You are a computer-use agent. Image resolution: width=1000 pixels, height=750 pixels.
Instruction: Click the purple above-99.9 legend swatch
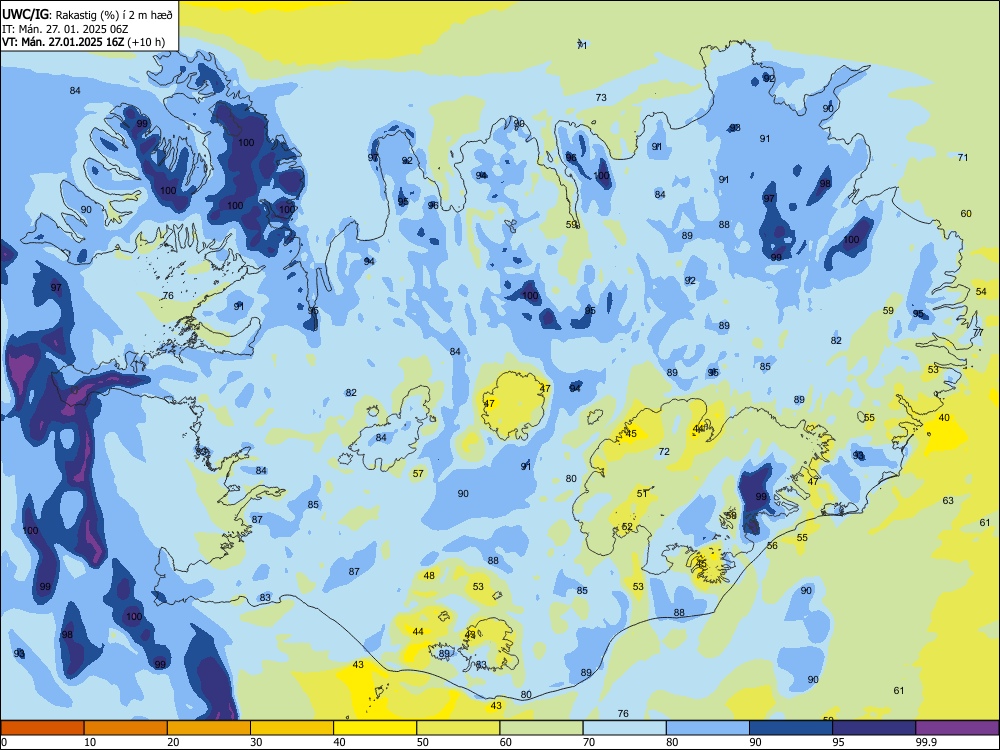pos(957,728)
